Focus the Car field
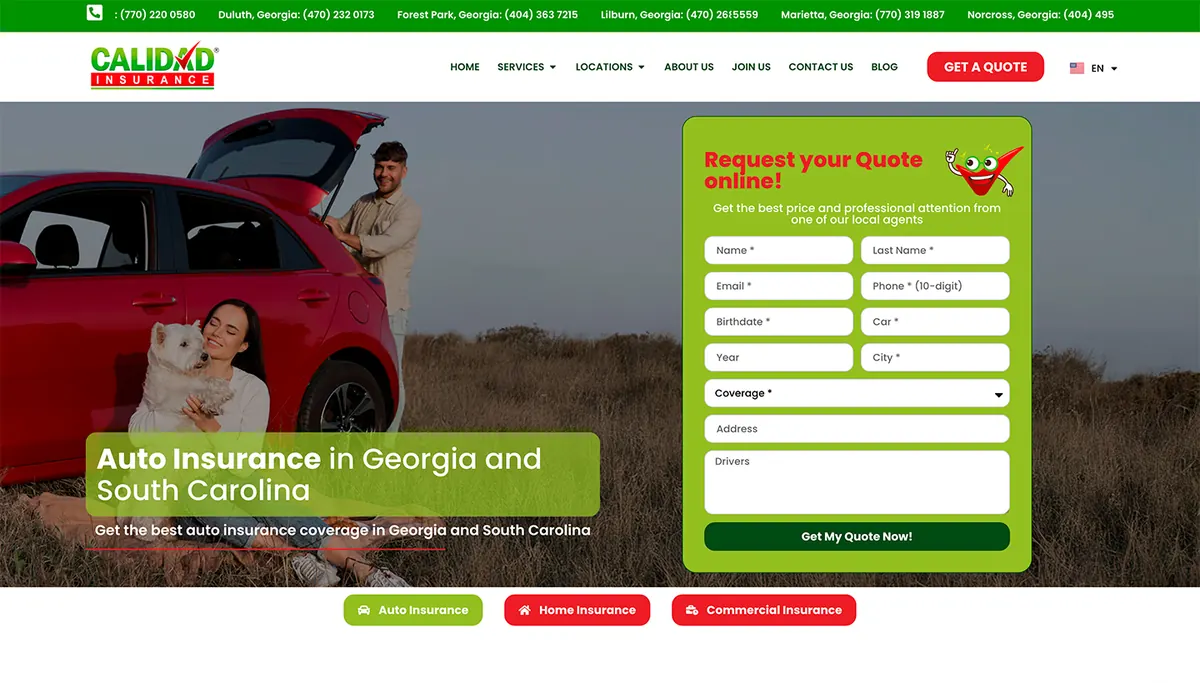 click(x=935, y=322)
